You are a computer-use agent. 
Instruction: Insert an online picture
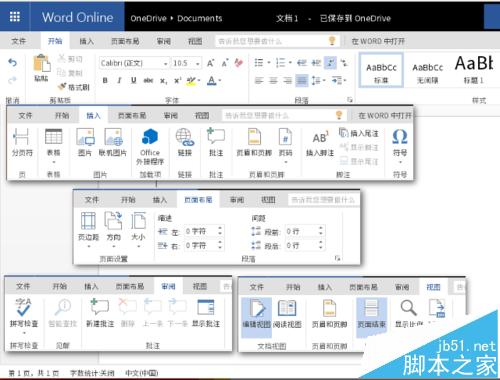(113, 142)
